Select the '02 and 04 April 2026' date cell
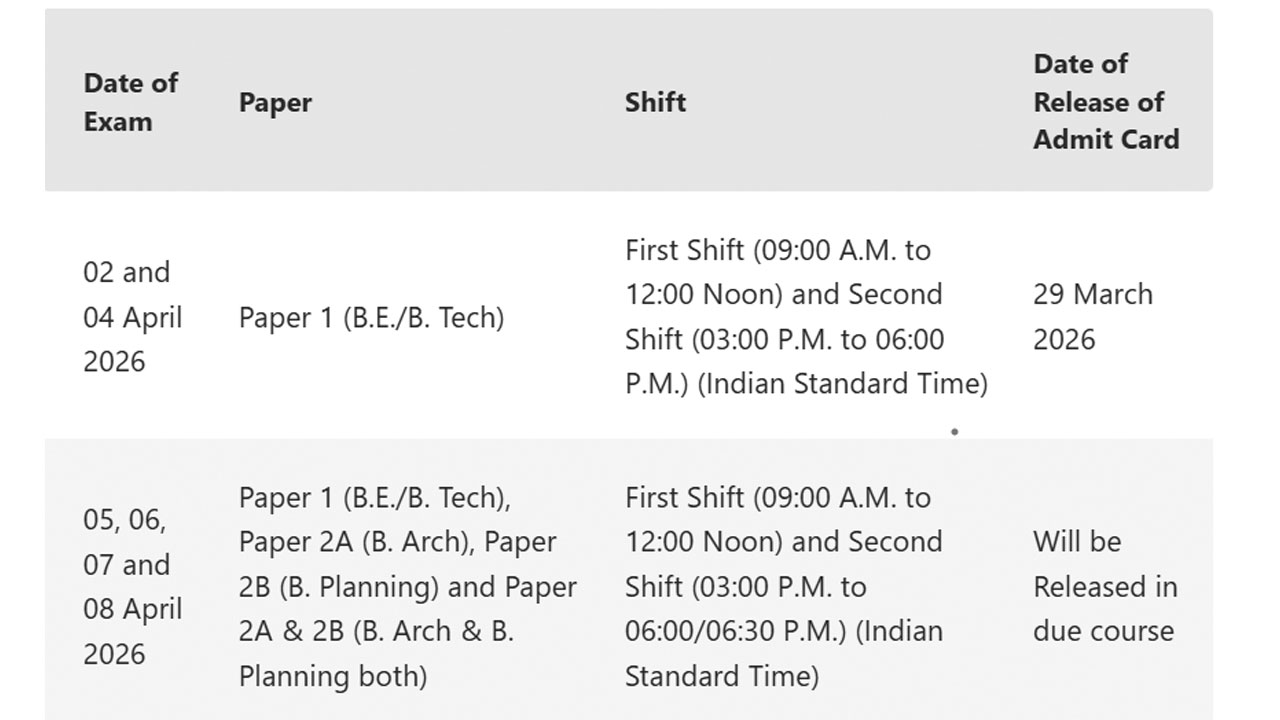 coord(133,317)
